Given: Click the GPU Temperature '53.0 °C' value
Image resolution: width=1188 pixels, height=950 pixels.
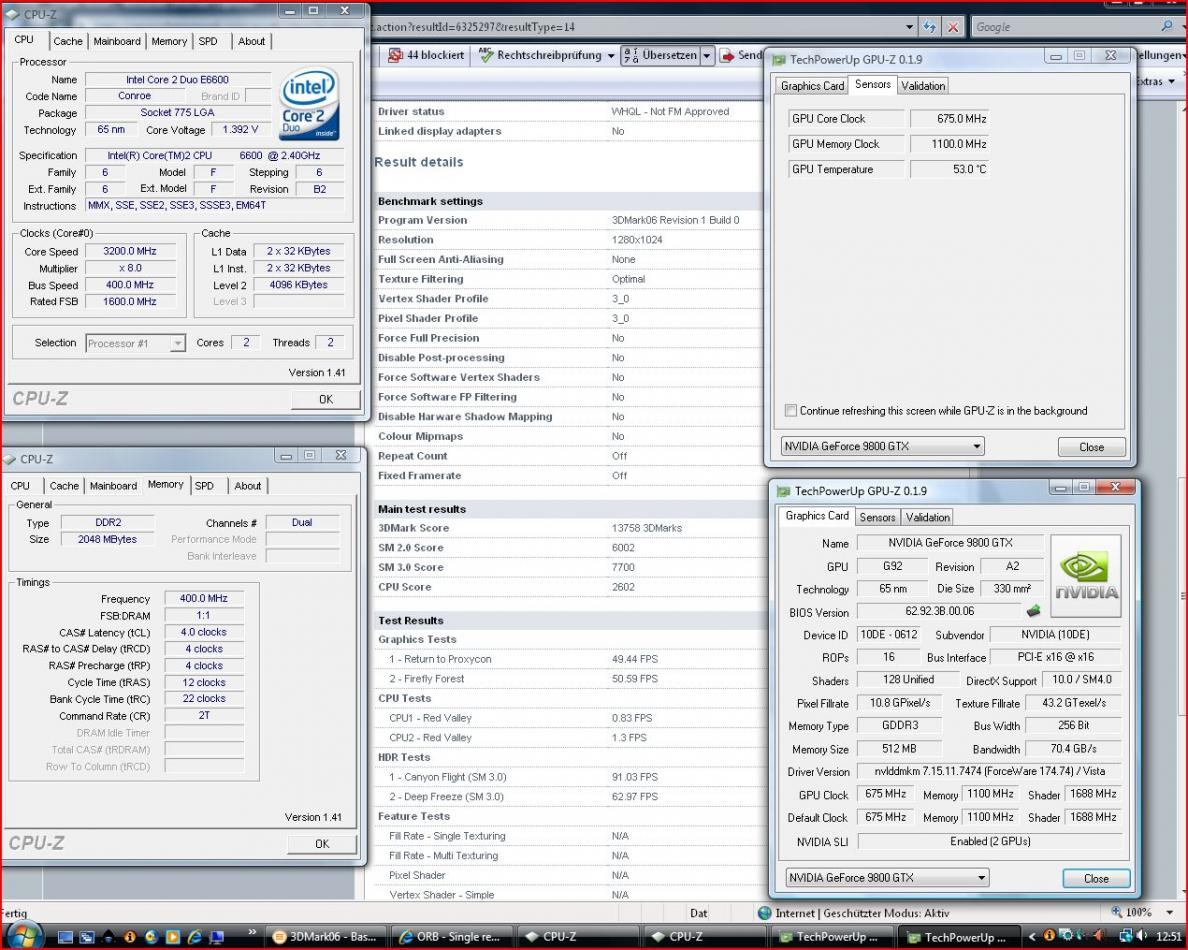Looking at the screenshot, I should (949, 170).
